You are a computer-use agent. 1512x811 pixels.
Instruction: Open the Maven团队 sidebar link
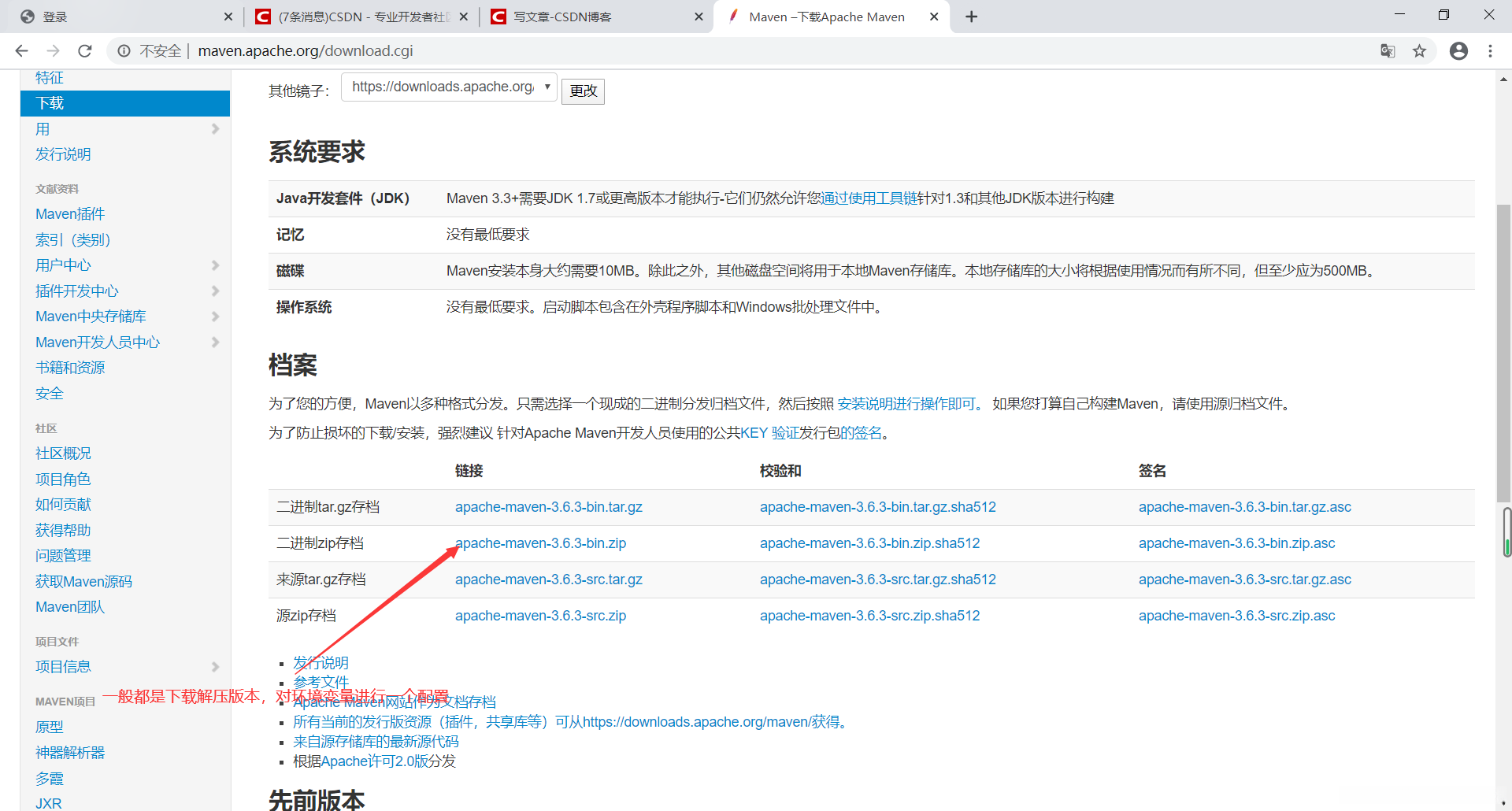tap(70, 607)
